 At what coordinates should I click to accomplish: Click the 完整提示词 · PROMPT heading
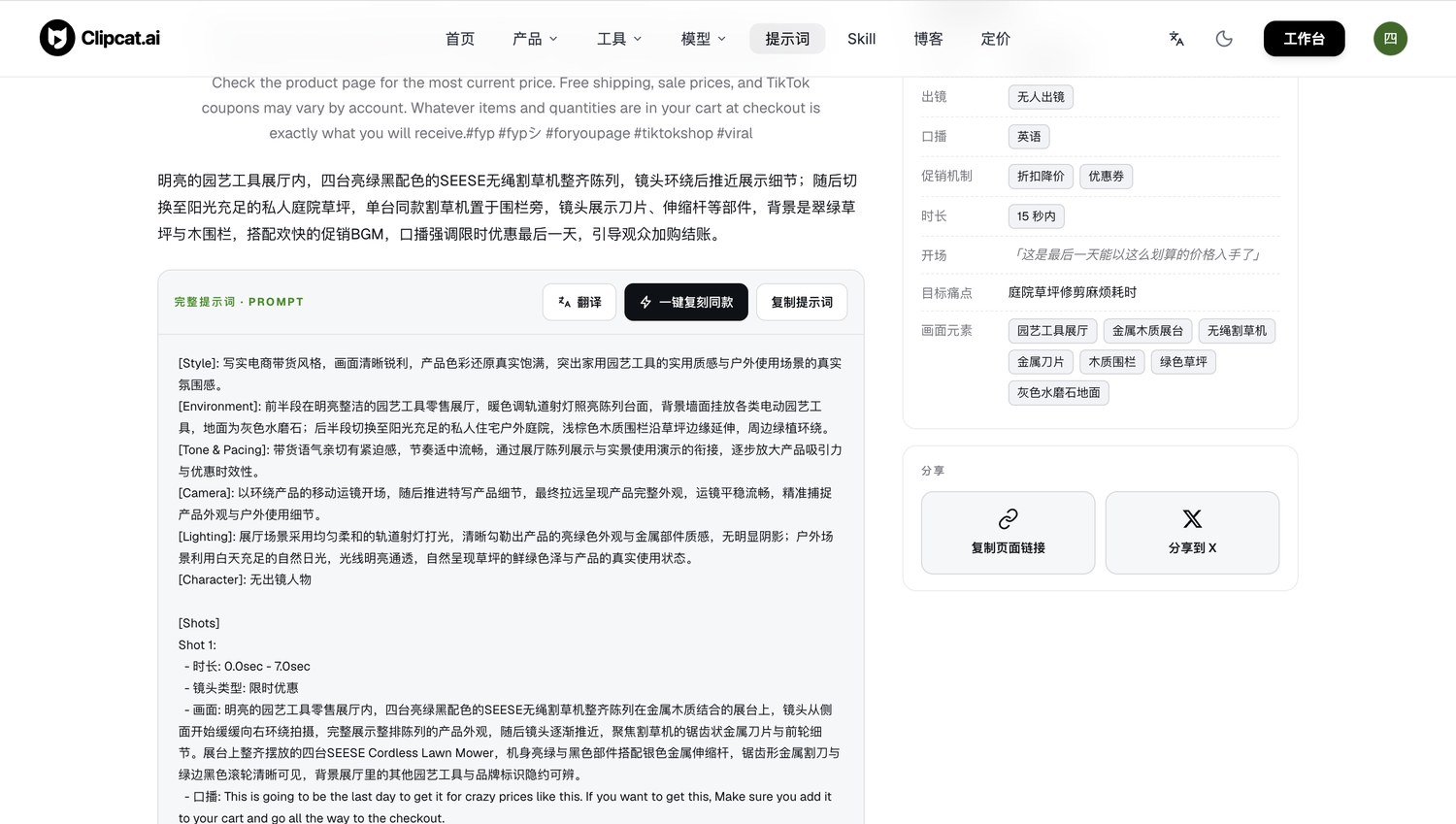pyautogui.click(x=239, y=302)
